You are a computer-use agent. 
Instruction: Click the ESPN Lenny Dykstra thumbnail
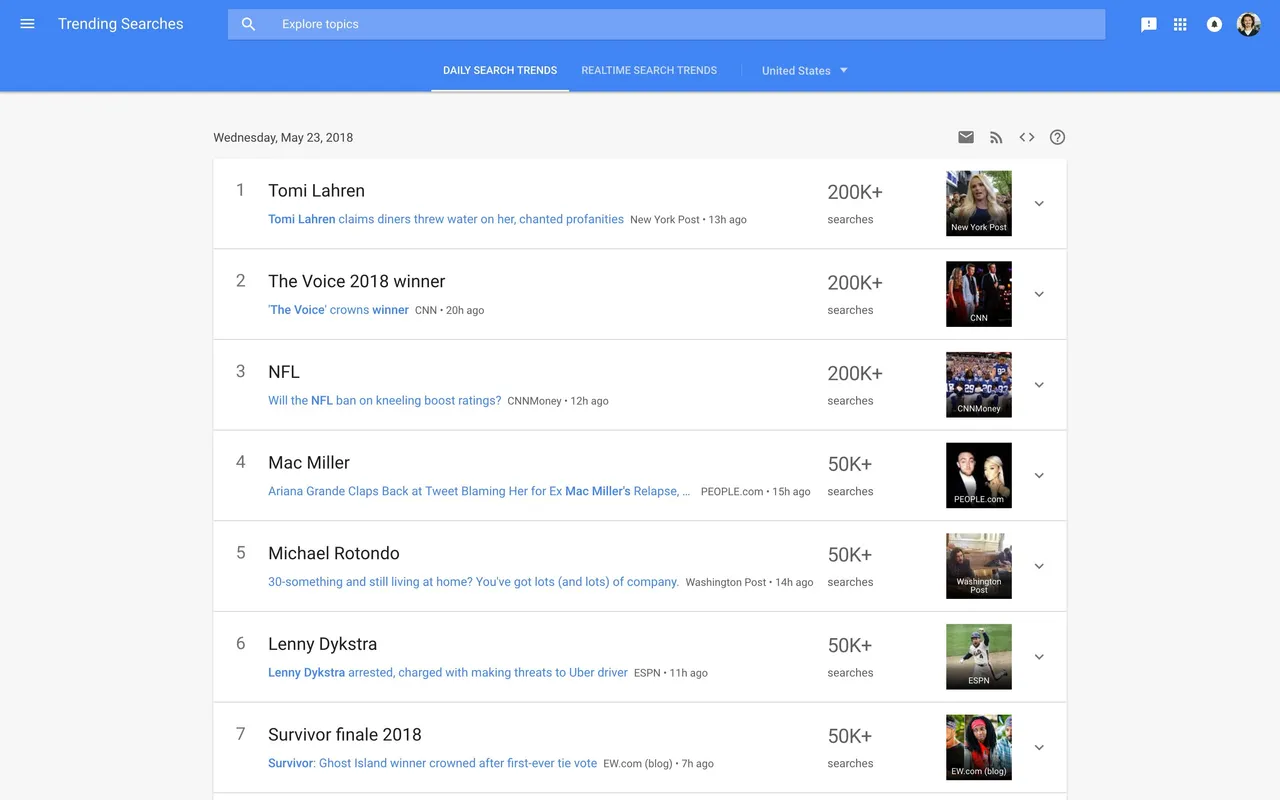point(979,657)
